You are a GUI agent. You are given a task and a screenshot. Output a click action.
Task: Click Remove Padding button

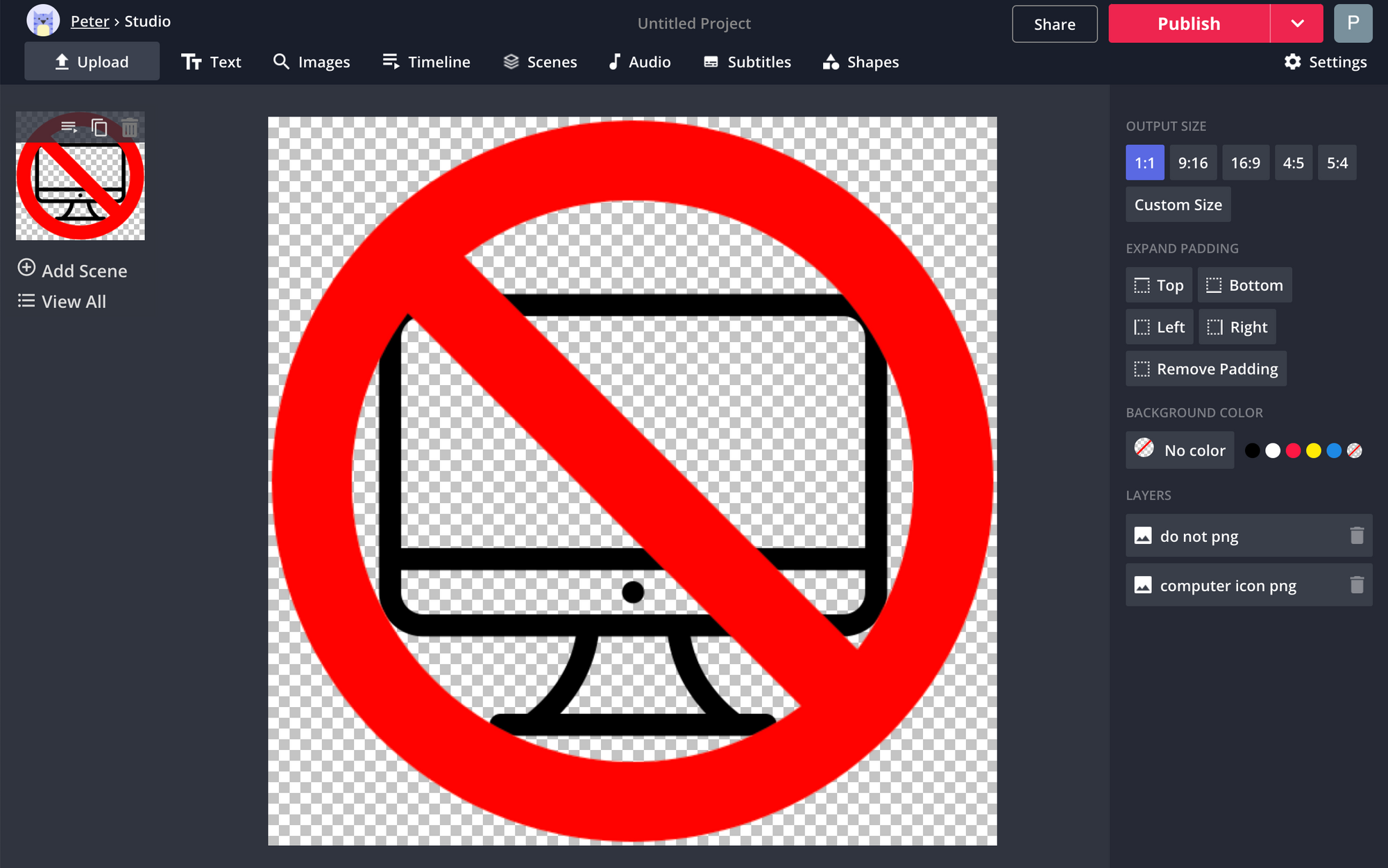pyautogui.click(x=1205, y=369)
